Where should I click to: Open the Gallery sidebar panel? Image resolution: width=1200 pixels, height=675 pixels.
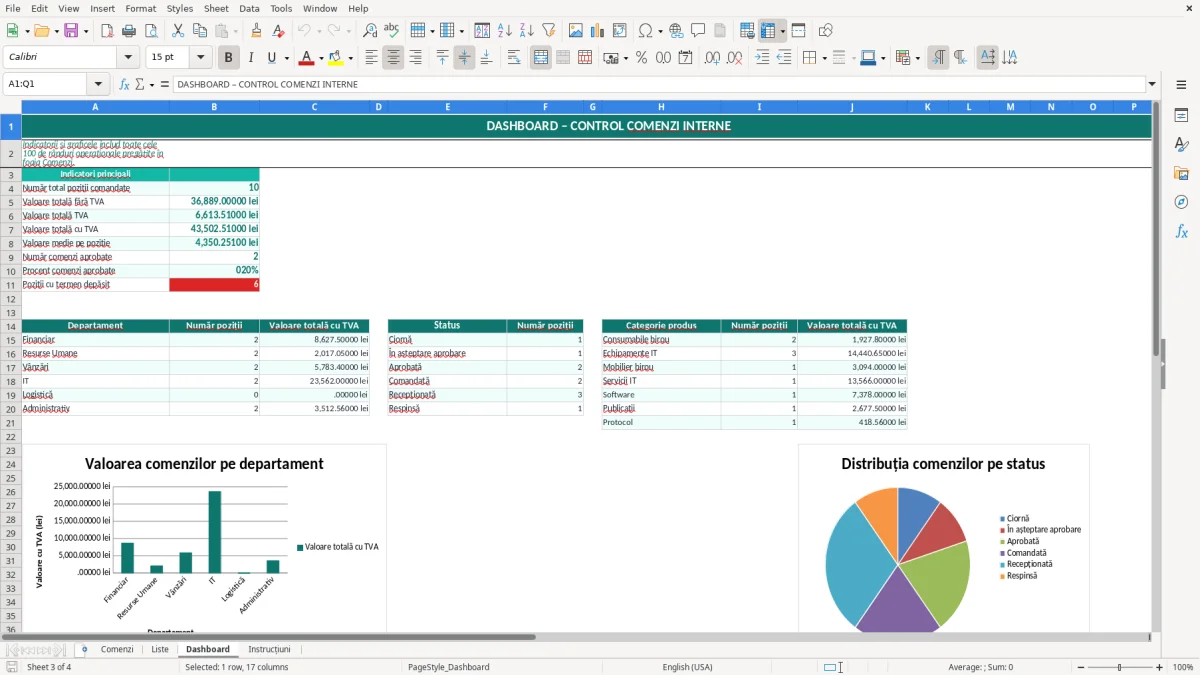pos(1181,173)
